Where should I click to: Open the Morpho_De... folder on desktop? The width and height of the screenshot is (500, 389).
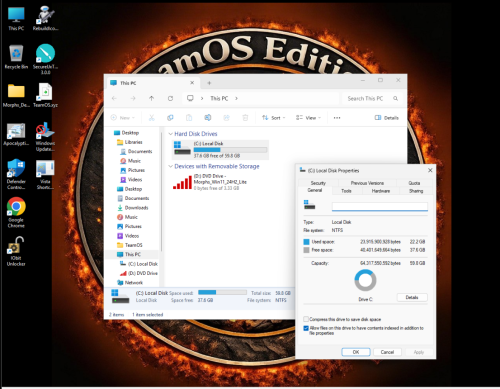tap(16, 95)
